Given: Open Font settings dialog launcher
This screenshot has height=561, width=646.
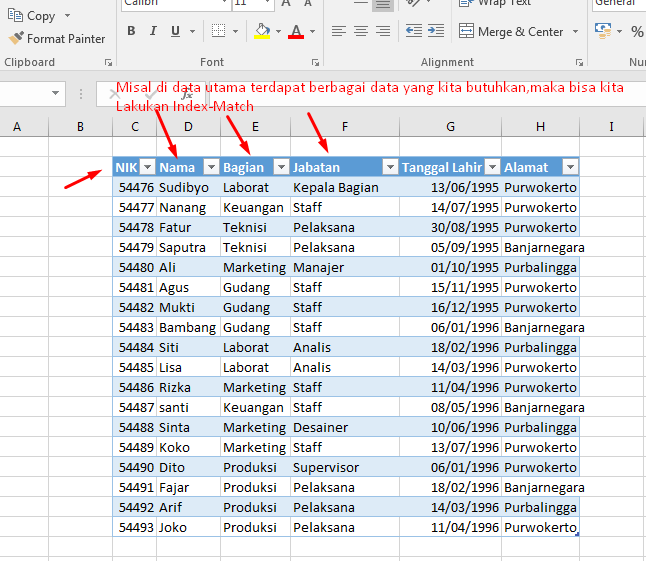Looking at the screenshot, I should (316, 63).
